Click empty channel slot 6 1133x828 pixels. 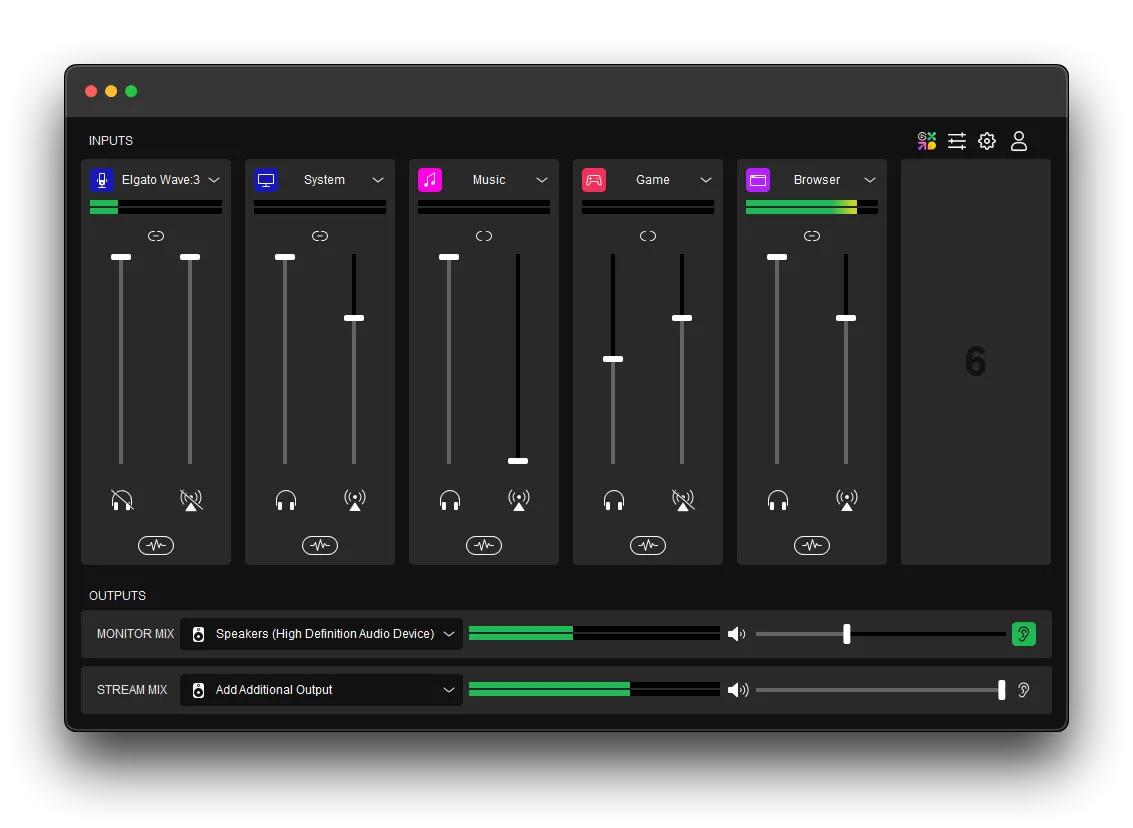pos(976,362)
